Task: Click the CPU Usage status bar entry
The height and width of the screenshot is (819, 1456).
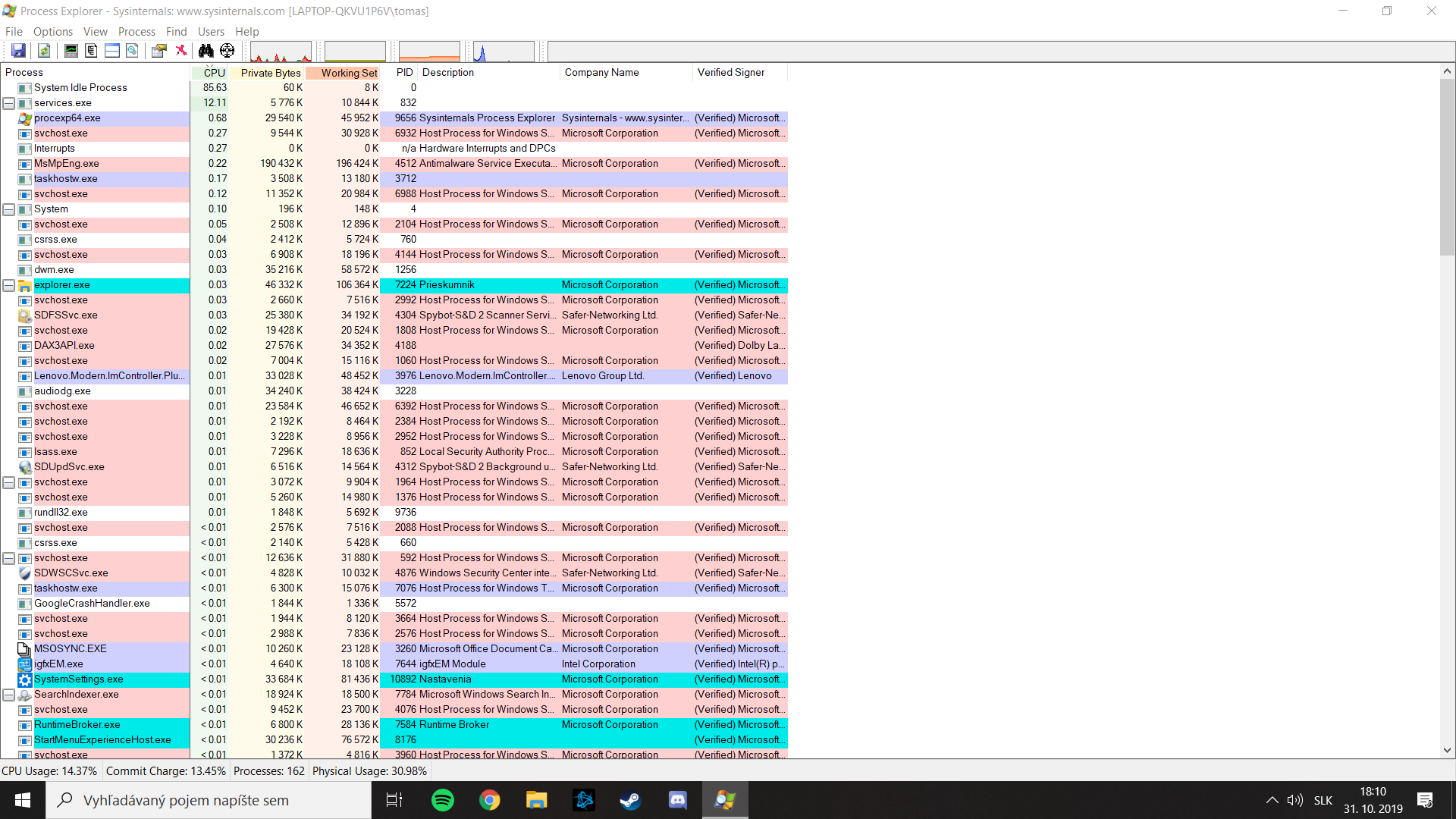Action: pyautogui.click(x=49, y=771)
